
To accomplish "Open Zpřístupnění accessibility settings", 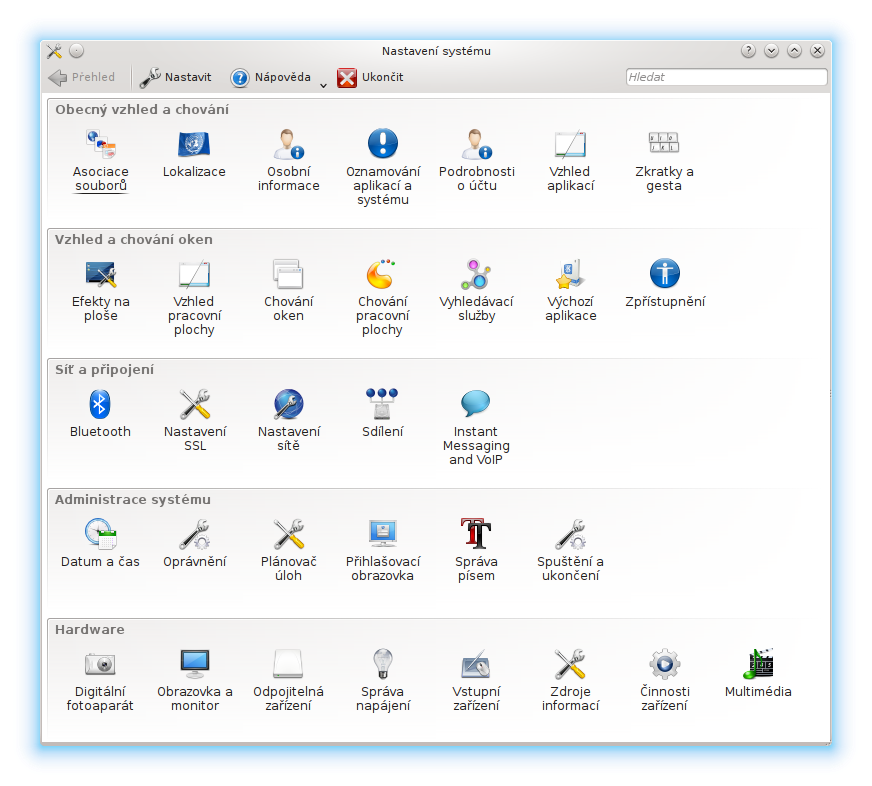I will 665,284.
